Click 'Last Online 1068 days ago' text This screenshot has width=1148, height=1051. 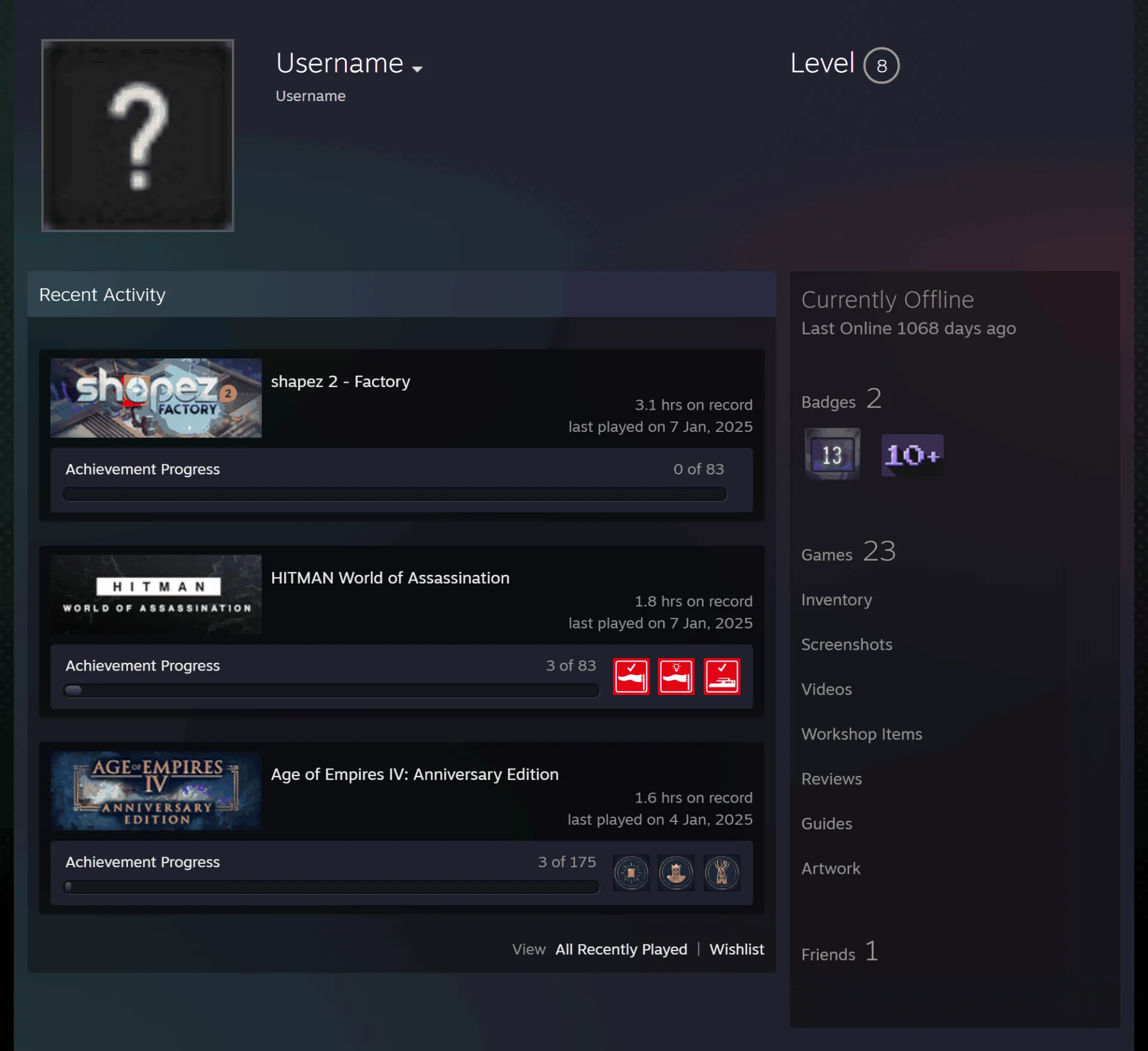click(x=908, y=328)
